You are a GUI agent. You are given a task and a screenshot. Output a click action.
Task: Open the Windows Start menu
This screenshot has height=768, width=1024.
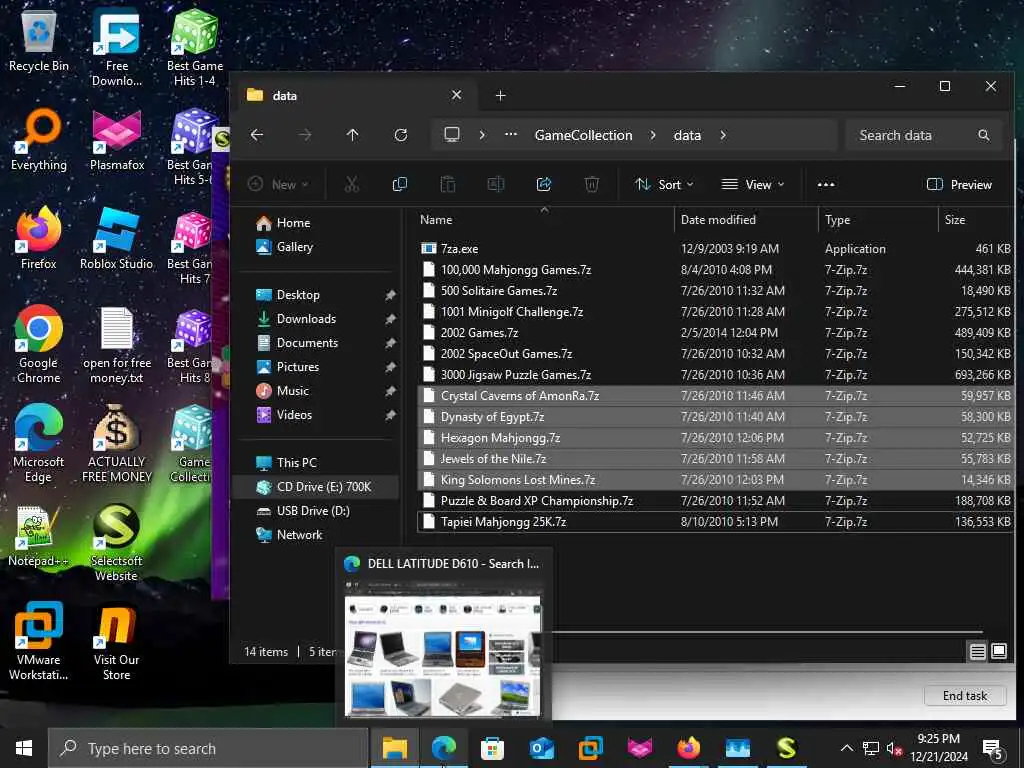[24, 748]
